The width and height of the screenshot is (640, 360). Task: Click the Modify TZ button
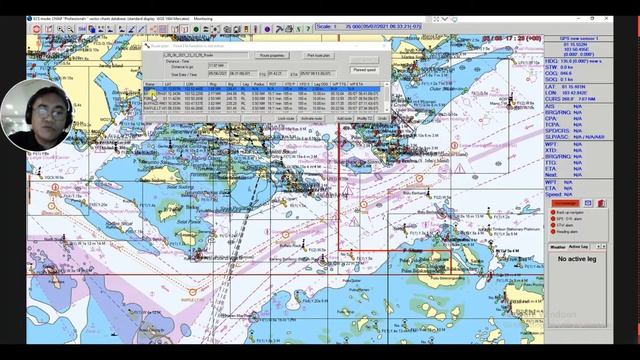click(x=364, y=118)
